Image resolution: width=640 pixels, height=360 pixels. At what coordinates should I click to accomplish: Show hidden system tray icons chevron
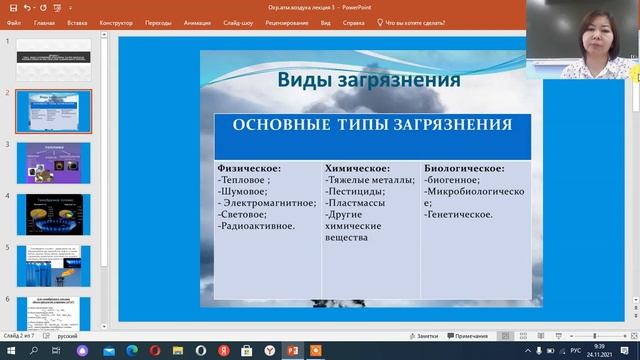[x=528, y=351]
